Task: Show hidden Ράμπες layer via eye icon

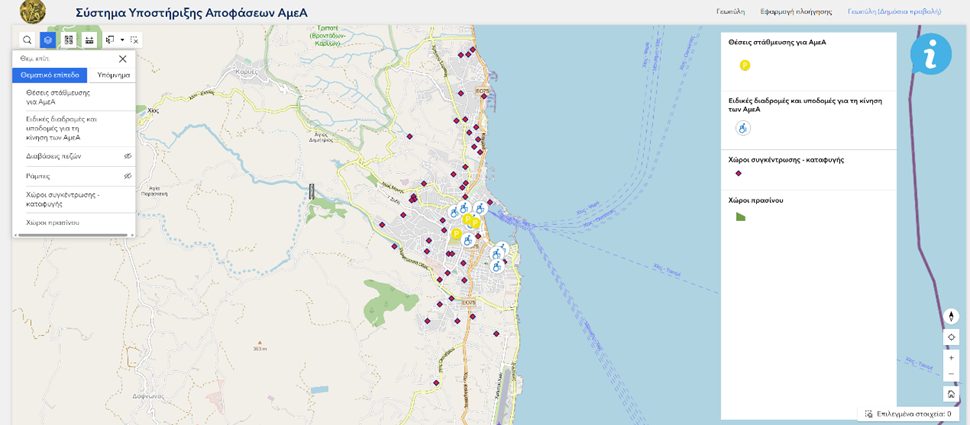Action: point(127,176)
